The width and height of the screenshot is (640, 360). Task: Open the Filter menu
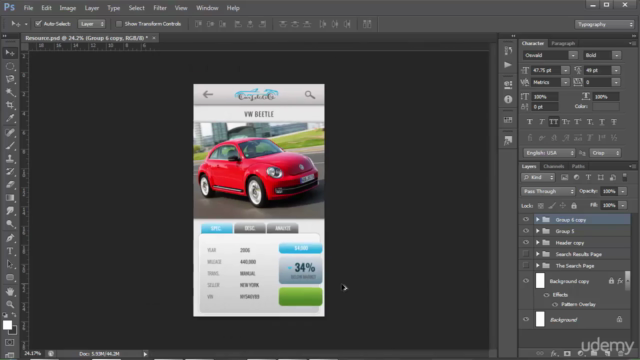160,8
